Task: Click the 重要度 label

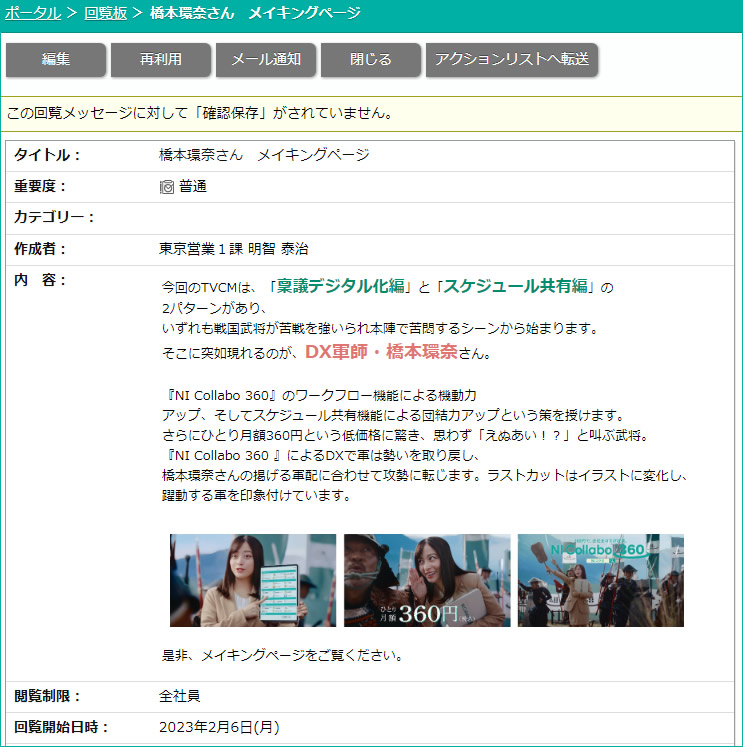Action: [x=40, y=186]
